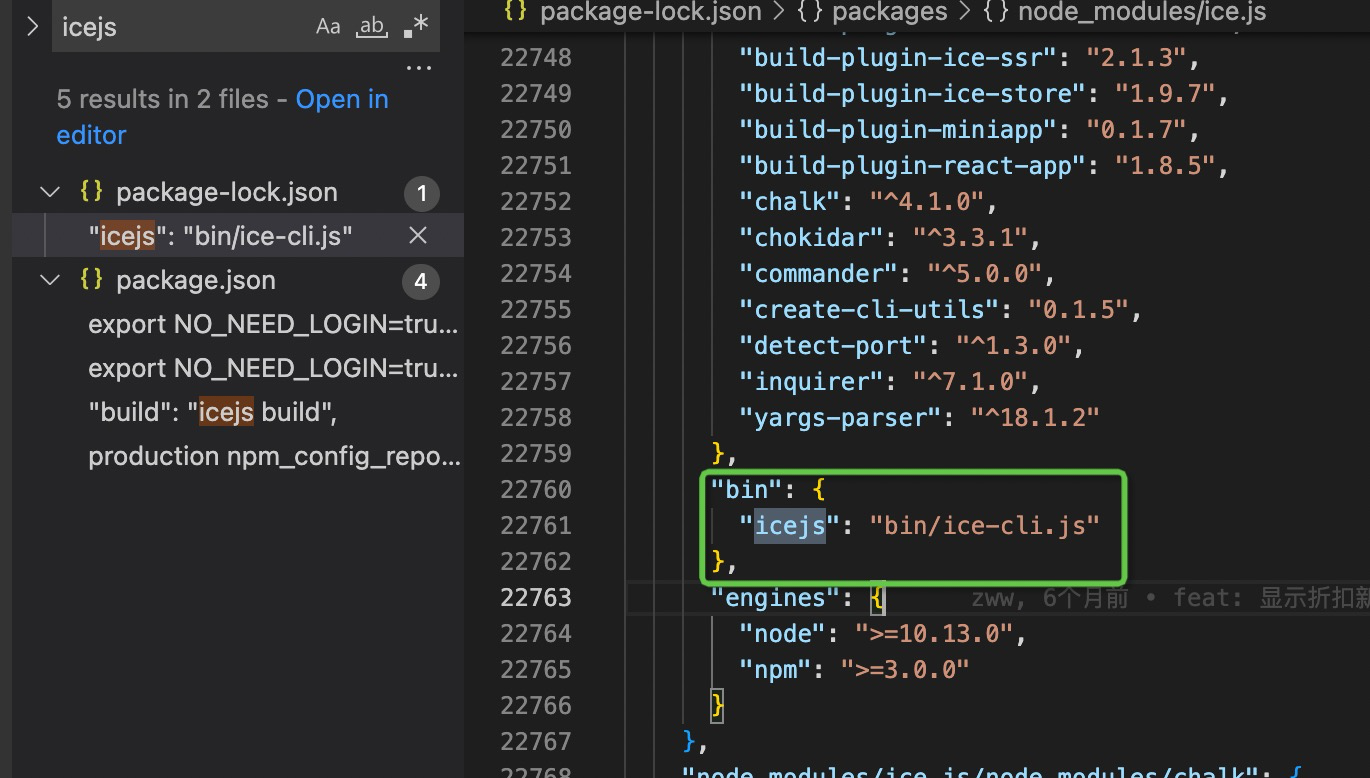Click "^18.1.2" version value

1035,417
